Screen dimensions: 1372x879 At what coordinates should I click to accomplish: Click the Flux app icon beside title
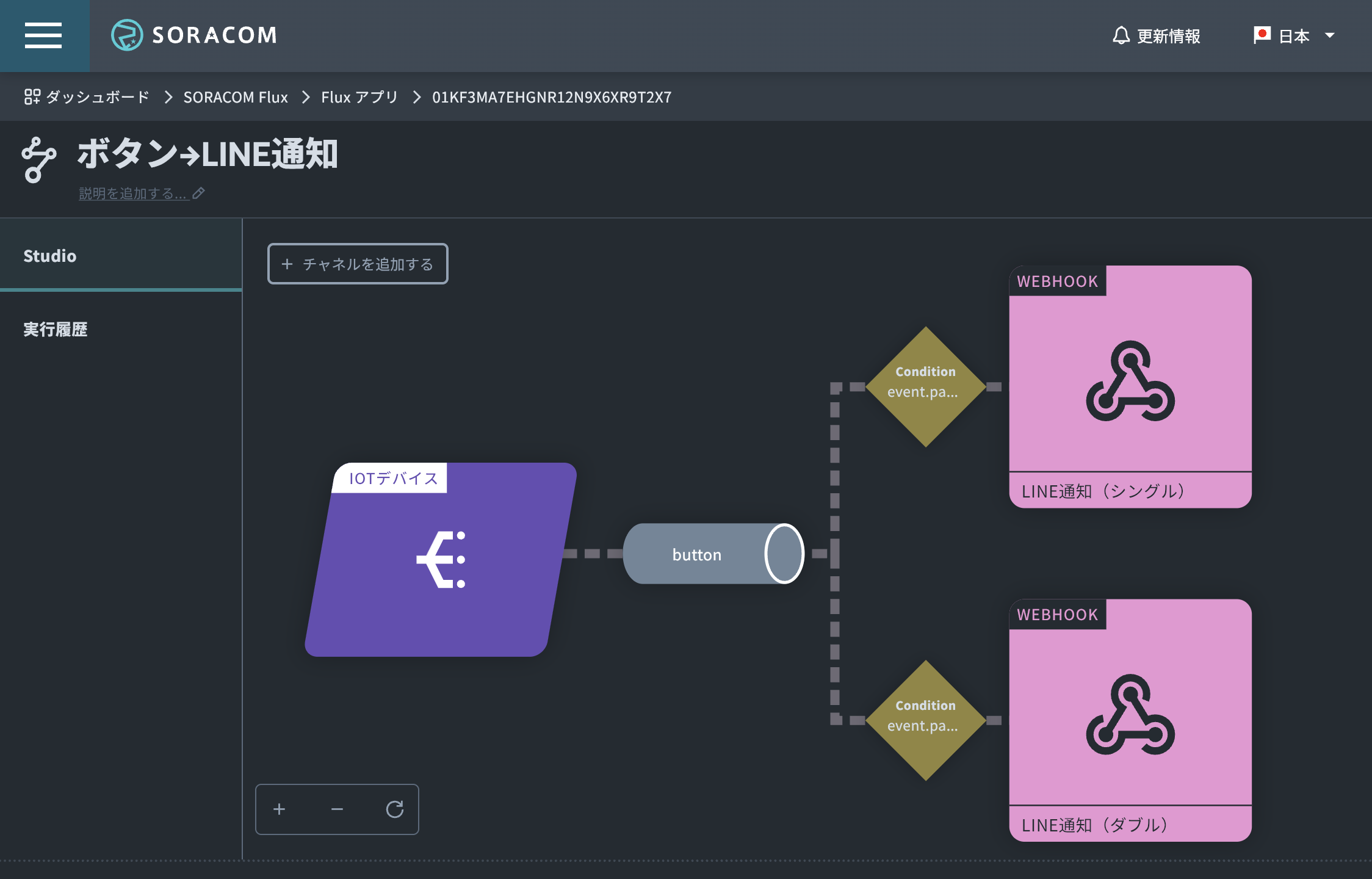click(38, 159)
